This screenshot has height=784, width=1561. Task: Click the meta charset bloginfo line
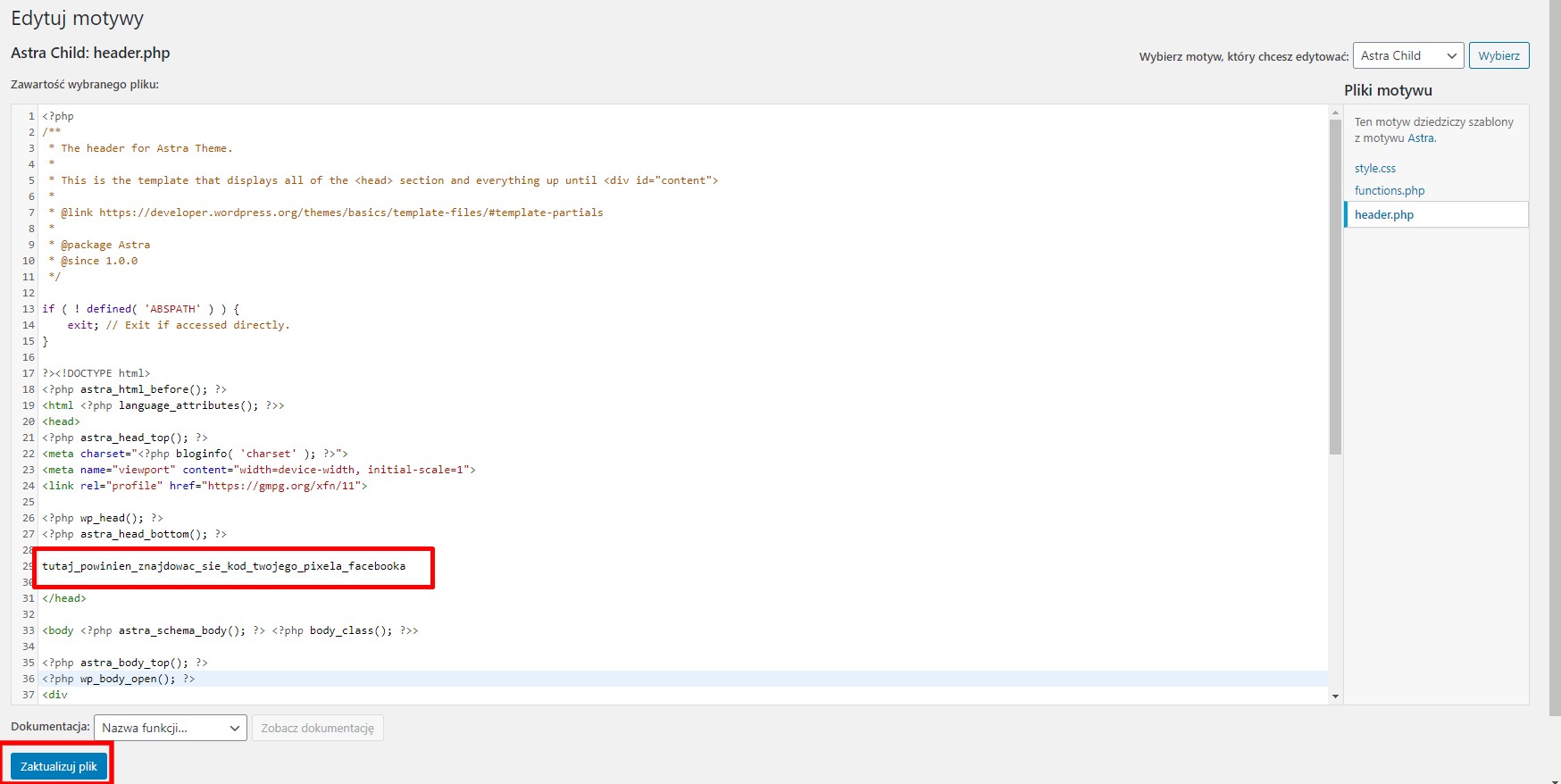196,454
